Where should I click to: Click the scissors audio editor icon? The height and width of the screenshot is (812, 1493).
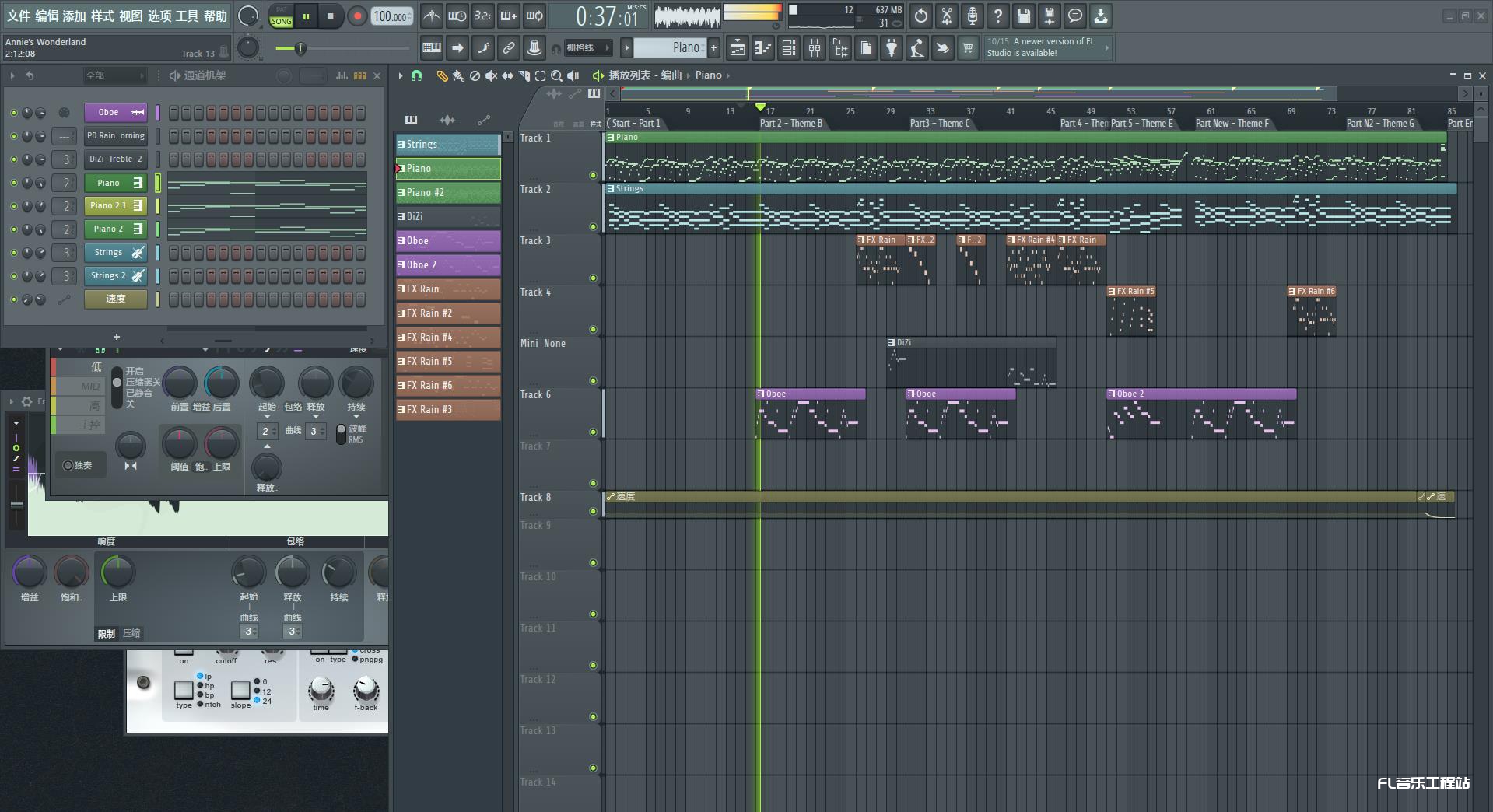pos(947,16)
